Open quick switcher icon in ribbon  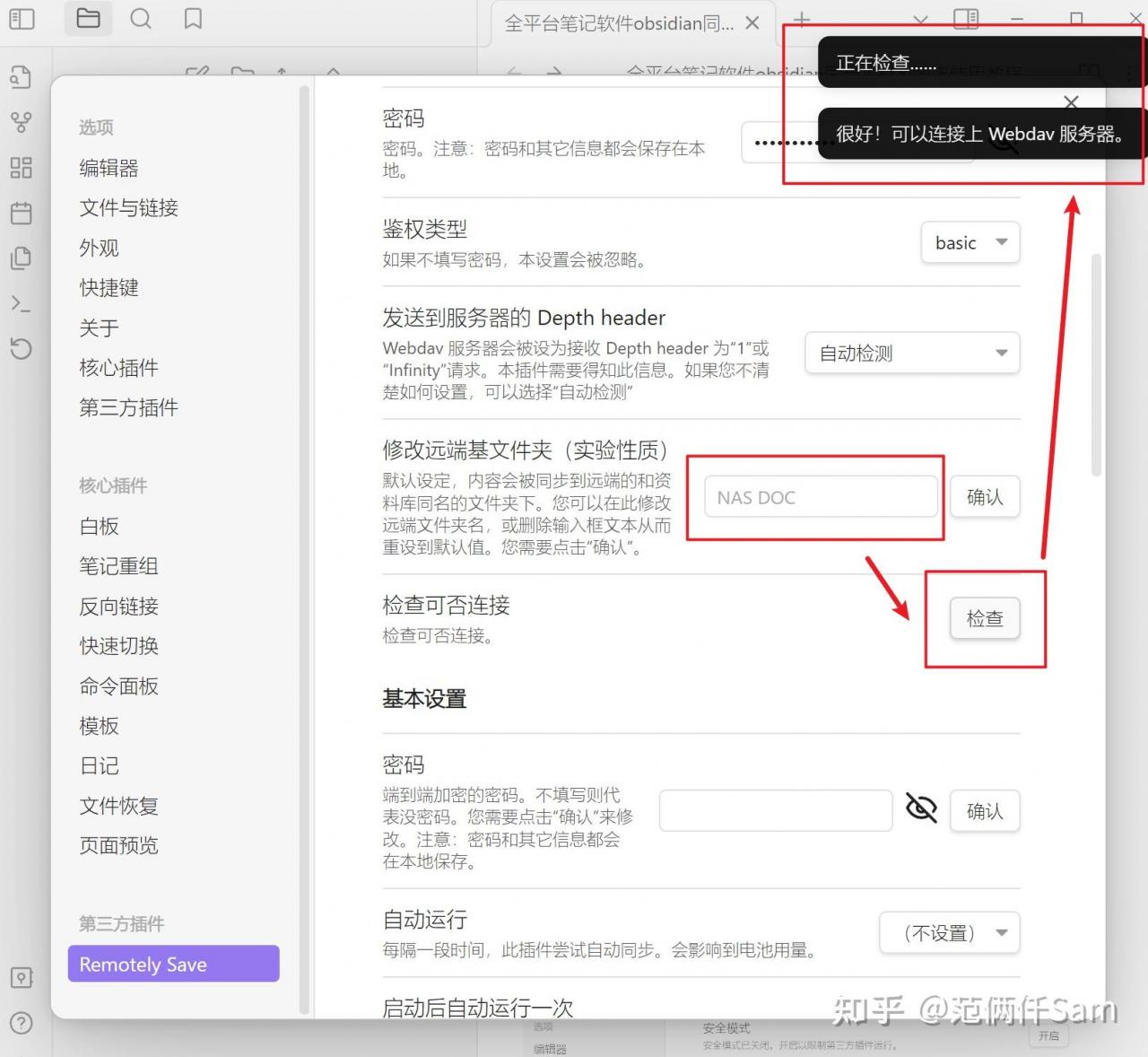point(21,77)
